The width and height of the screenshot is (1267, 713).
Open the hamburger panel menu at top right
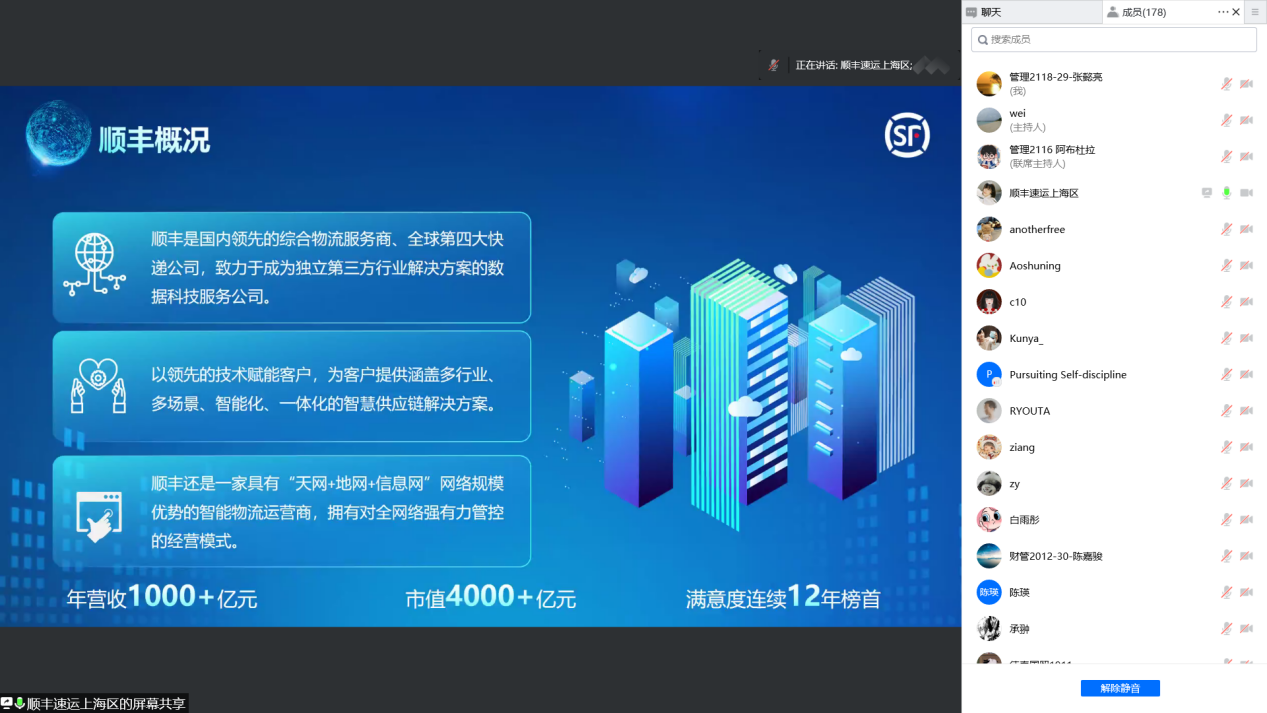pos(1255,12)
